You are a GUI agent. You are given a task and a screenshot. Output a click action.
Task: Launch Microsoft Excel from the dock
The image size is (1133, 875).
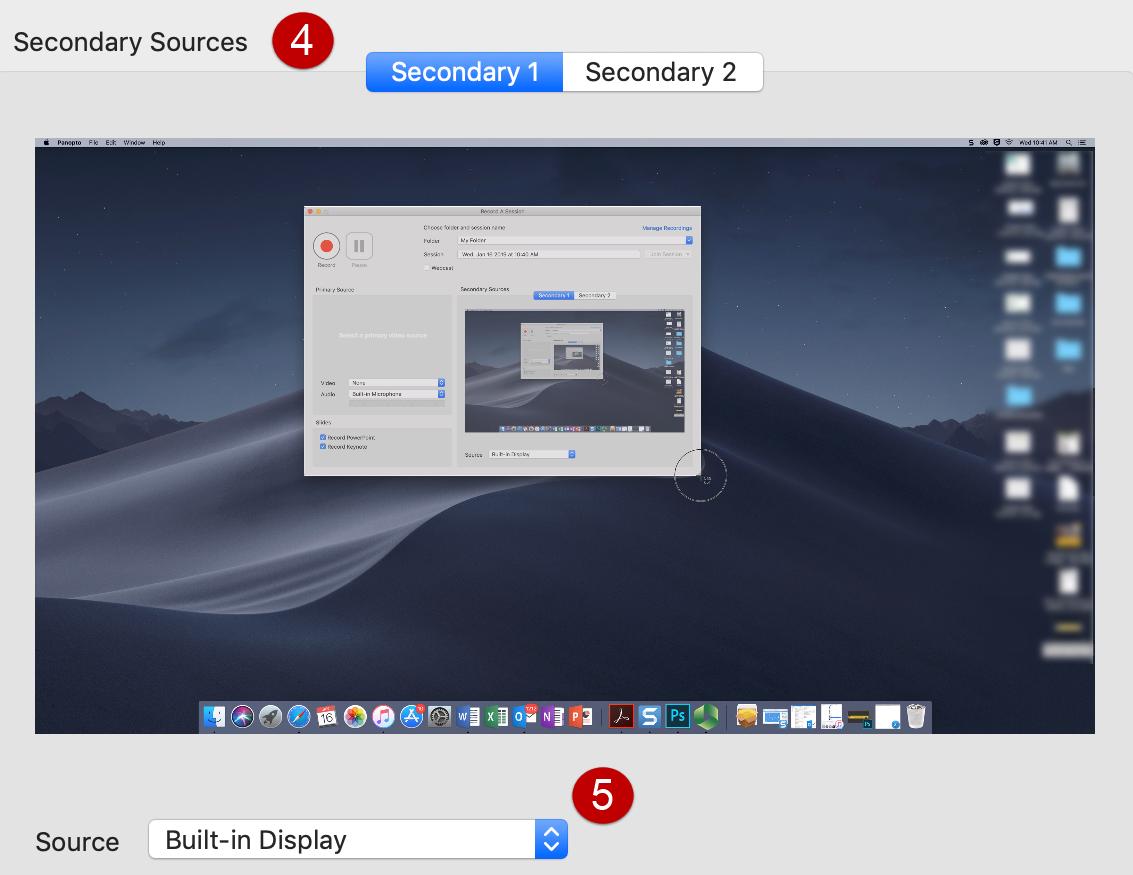[x=496, y=717]
